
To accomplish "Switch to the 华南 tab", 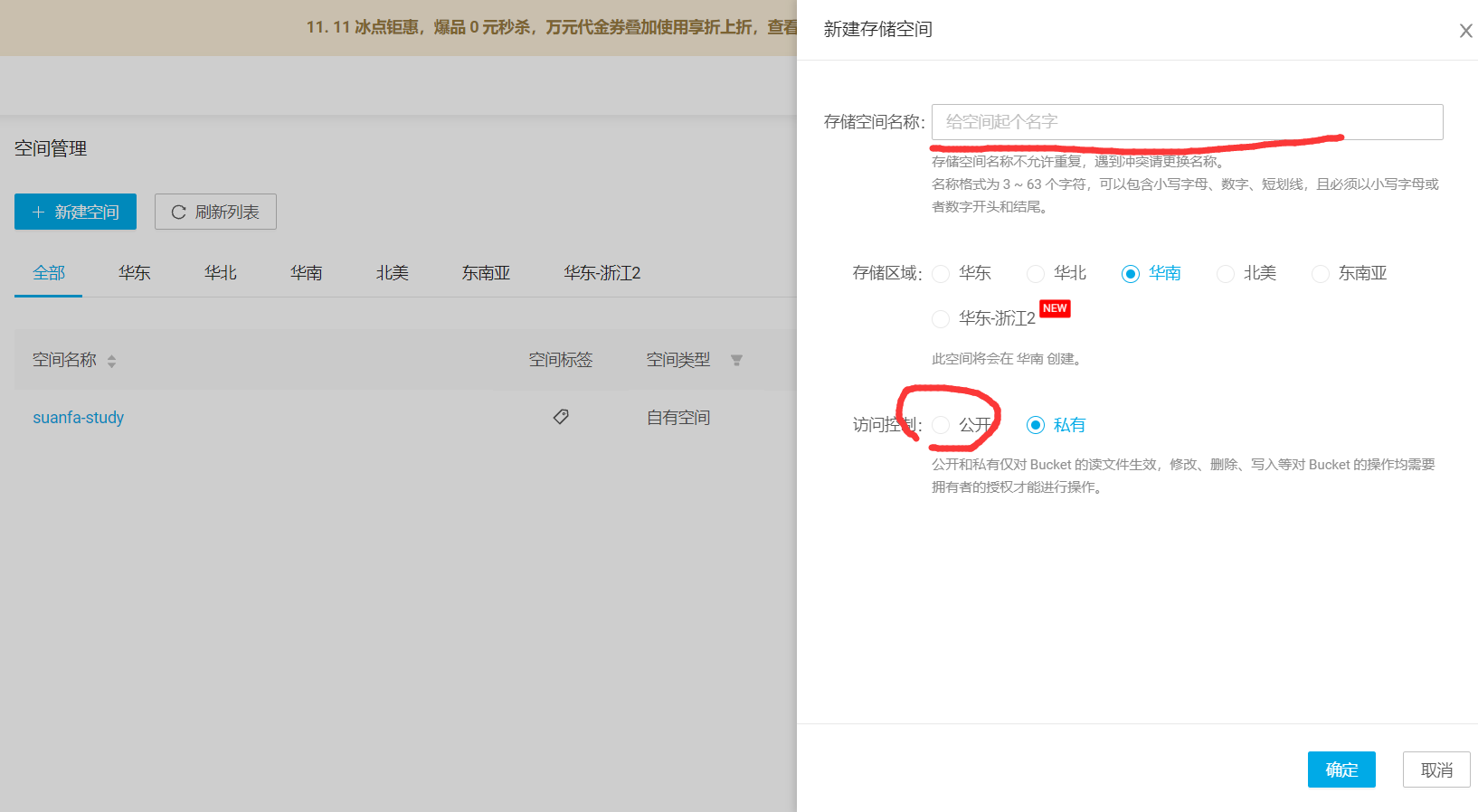I will point(307,273).
